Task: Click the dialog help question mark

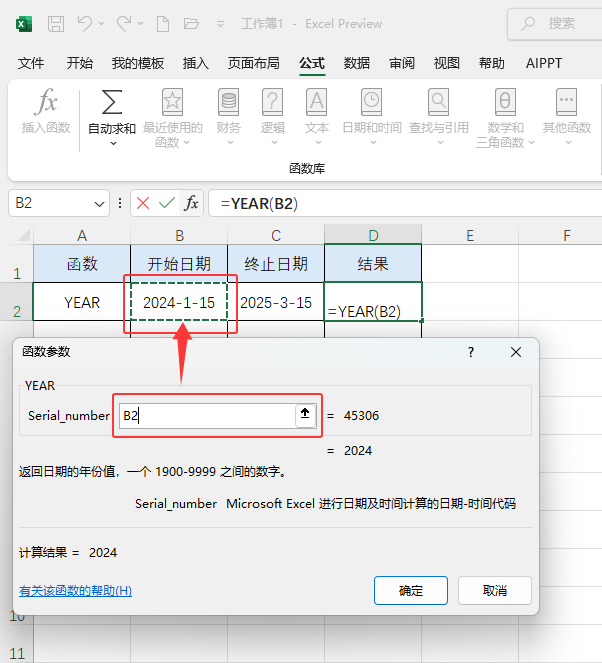Action: tap(471, 352)
